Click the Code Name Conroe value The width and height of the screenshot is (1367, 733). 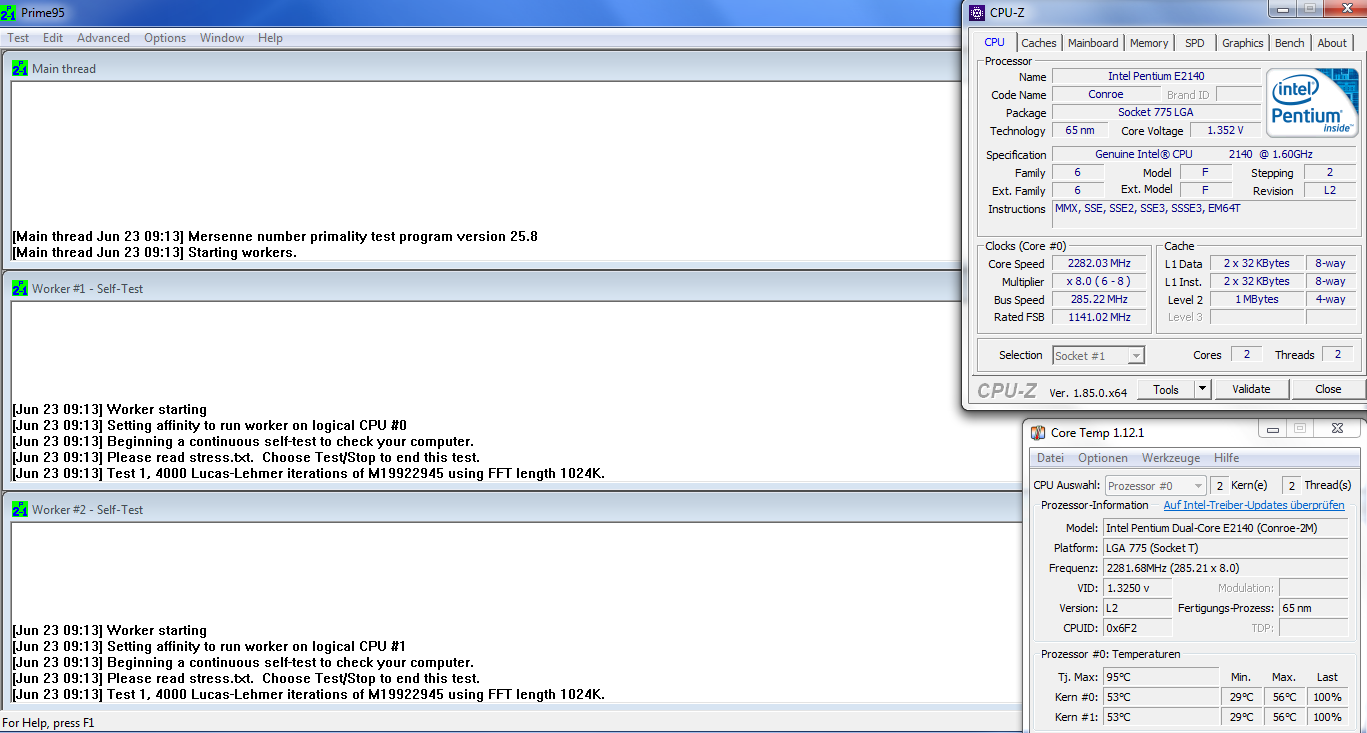(x=1105, y=94)
